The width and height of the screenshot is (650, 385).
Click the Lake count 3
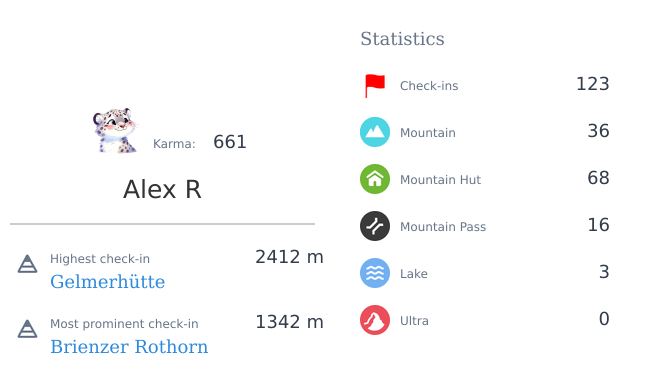pos(604,272)
